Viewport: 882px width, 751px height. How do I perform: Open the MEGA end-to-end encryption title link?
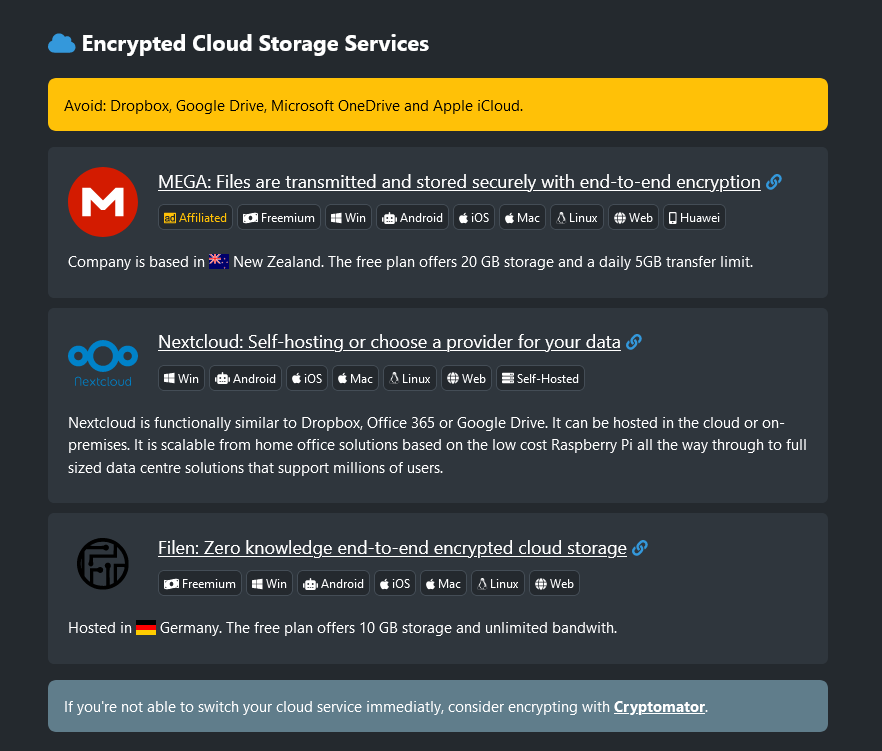coord(459,182)
